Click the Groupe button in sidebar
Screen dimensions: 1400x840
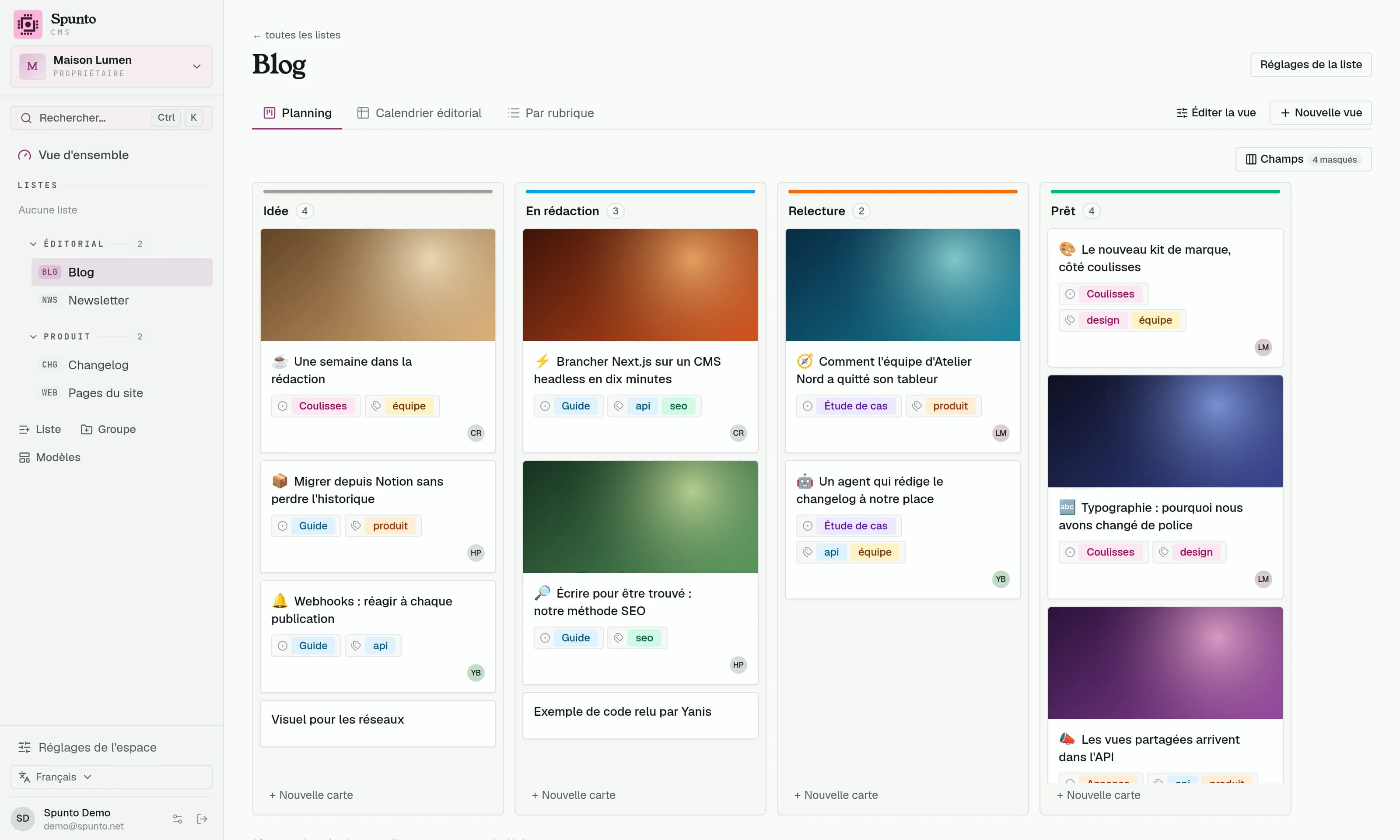[x=108, y=430]
